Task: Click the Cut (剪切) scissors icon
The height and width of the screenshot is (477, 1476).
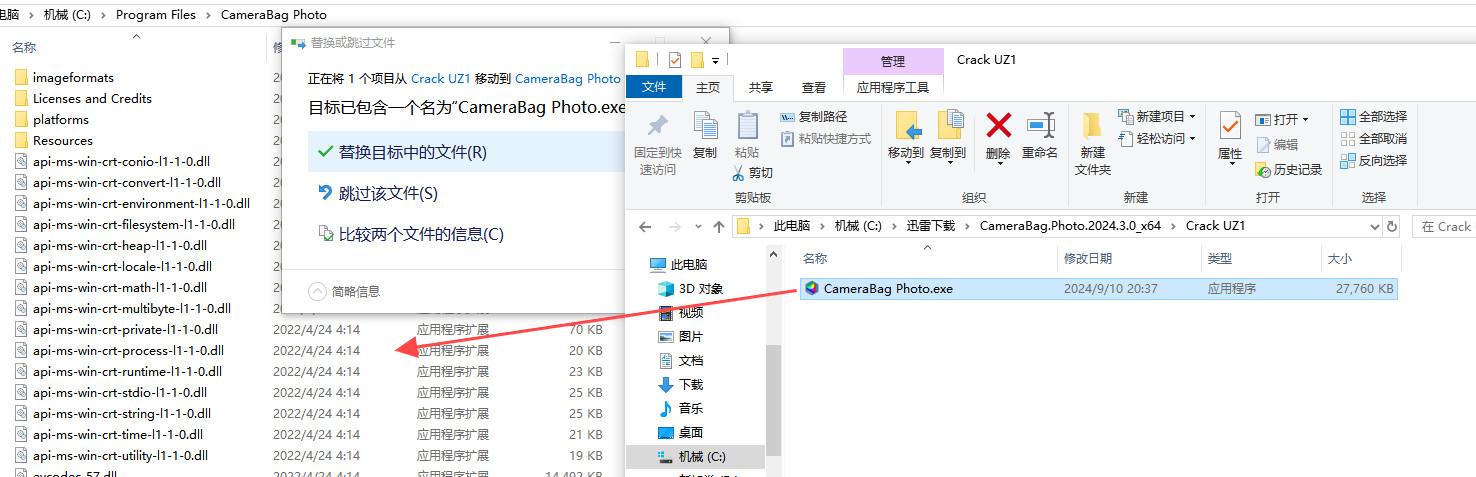Action: (x=739, y=173)
